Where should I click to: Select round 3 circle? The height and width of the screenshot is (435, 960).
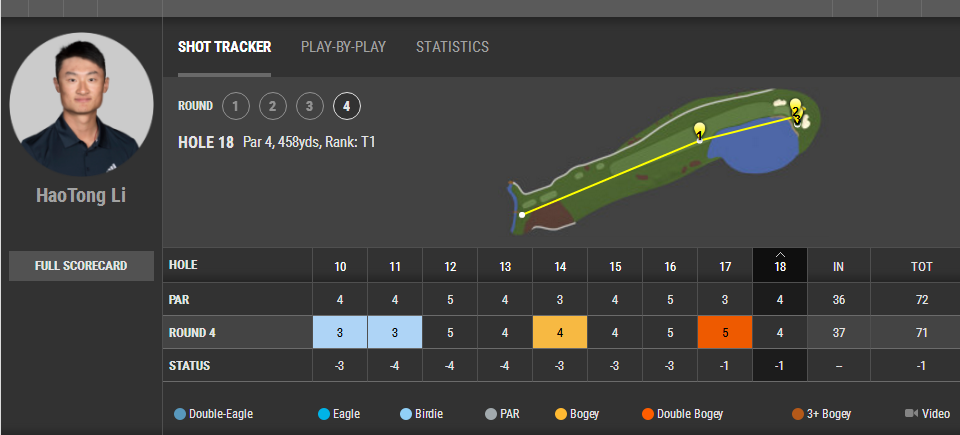coord(310,106)
